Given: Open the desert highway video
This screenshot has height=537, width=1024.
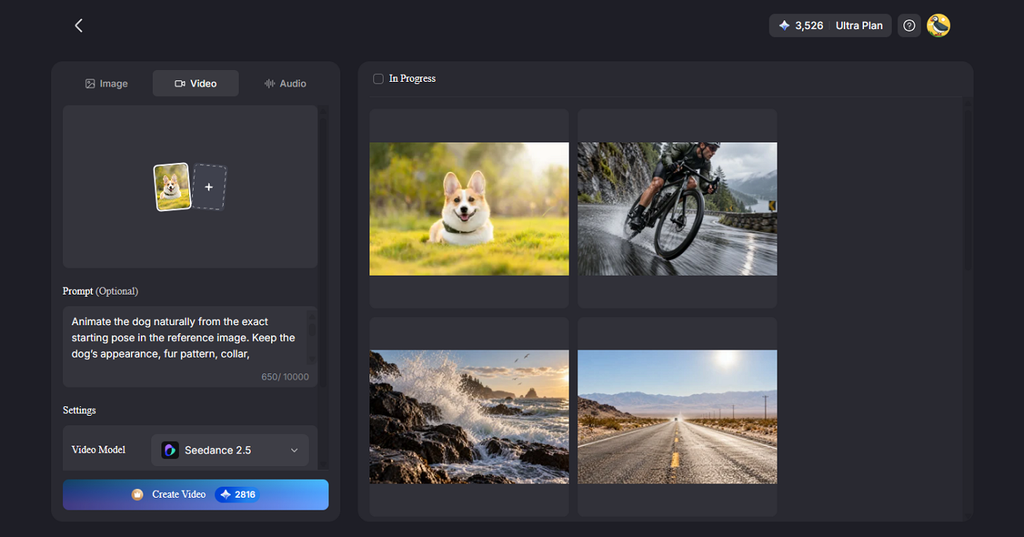Looking at the screenshot, I should pos(677,417).
